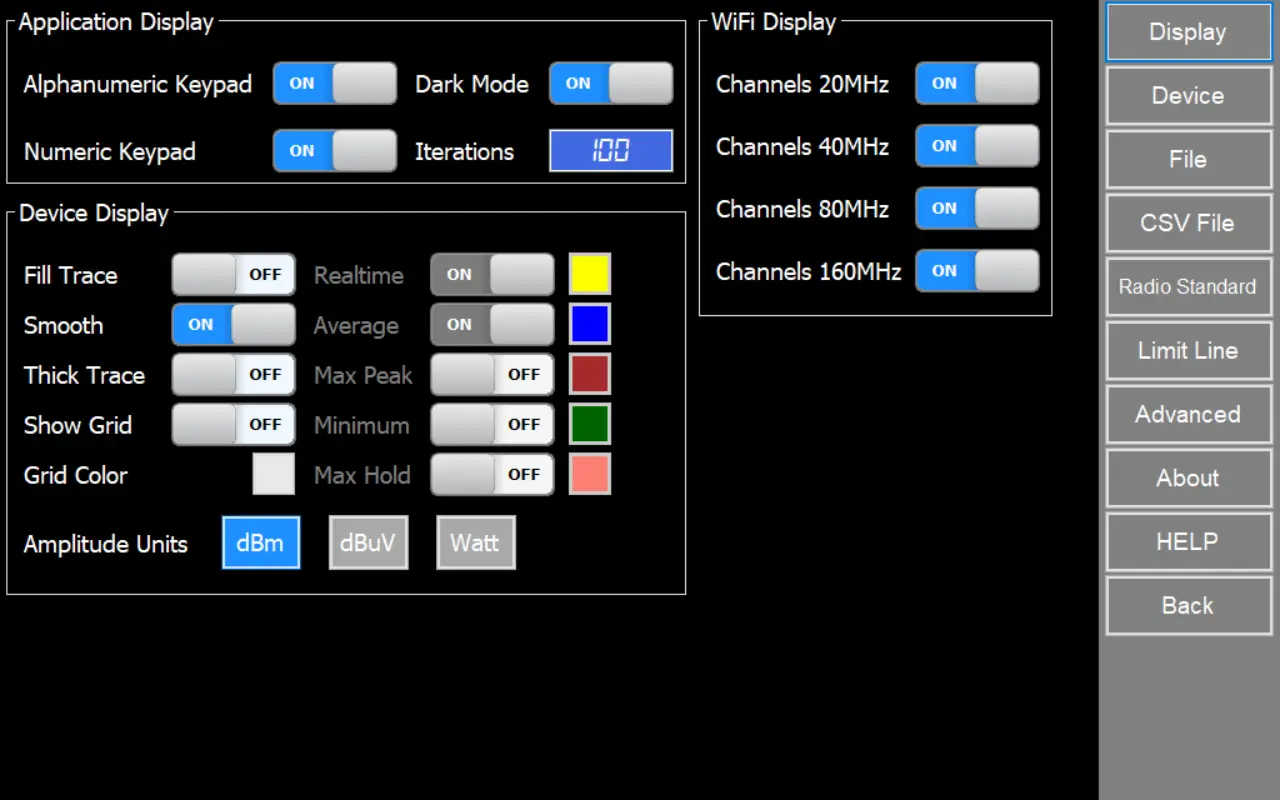Enable the Show Grid switch

click(x=233, y=424)
